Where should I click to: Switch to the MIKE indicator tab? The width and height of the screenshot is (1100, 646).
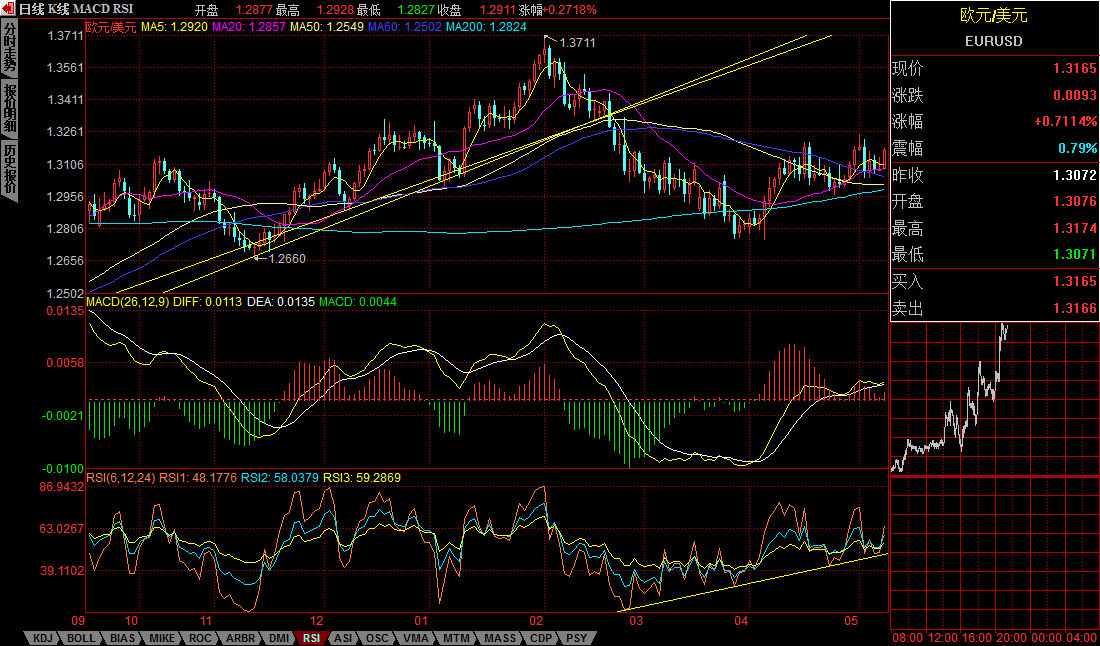[163, 638]
